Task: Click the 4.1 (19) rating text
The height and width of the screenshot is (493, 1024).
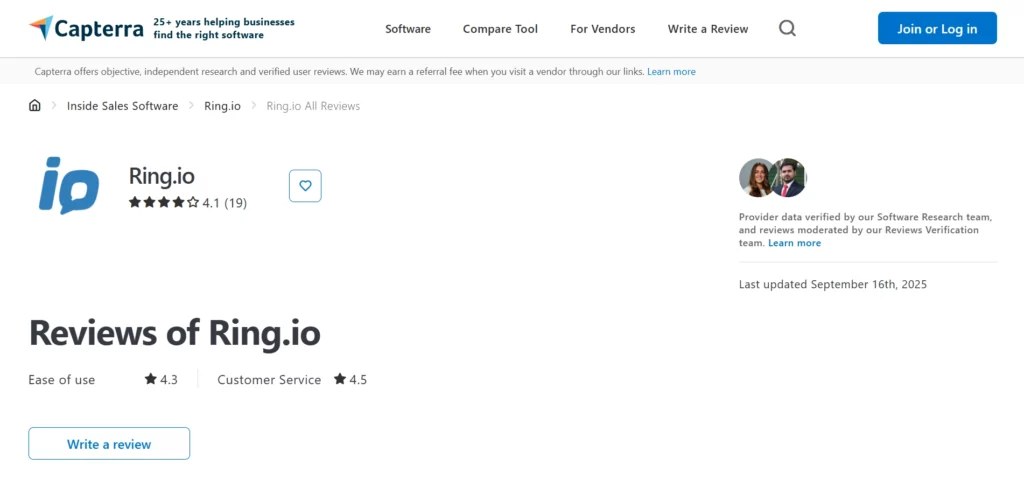Action: (225, 203)
